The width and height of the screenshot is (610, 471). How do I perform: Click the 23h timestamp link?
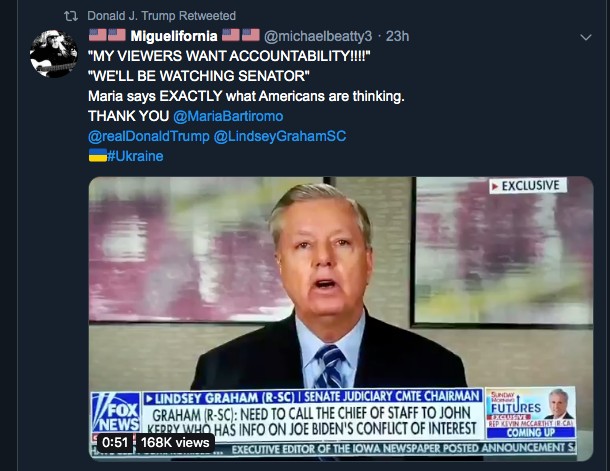click(397, 36)
